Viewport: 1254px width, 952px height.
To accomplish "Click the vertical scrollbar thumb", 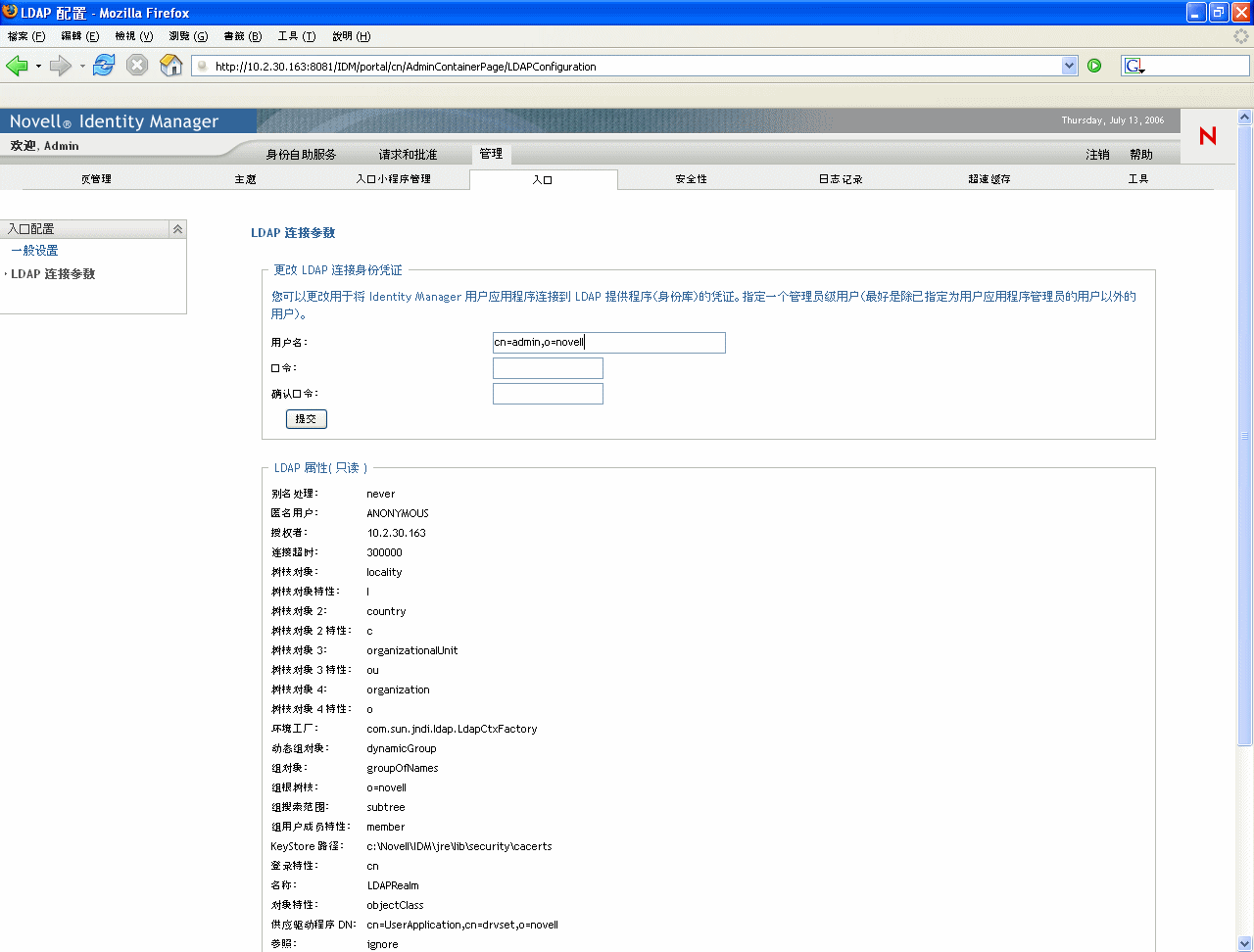I will pyautogui.click(x=1245, y=436).
